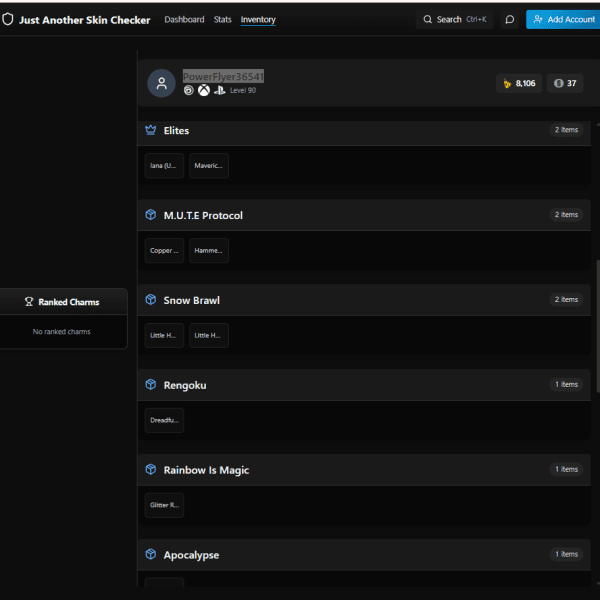The height and width of the screenshot is (600, 600).
Task: Click the user avatar icon
Action: (x=161, y=83)
